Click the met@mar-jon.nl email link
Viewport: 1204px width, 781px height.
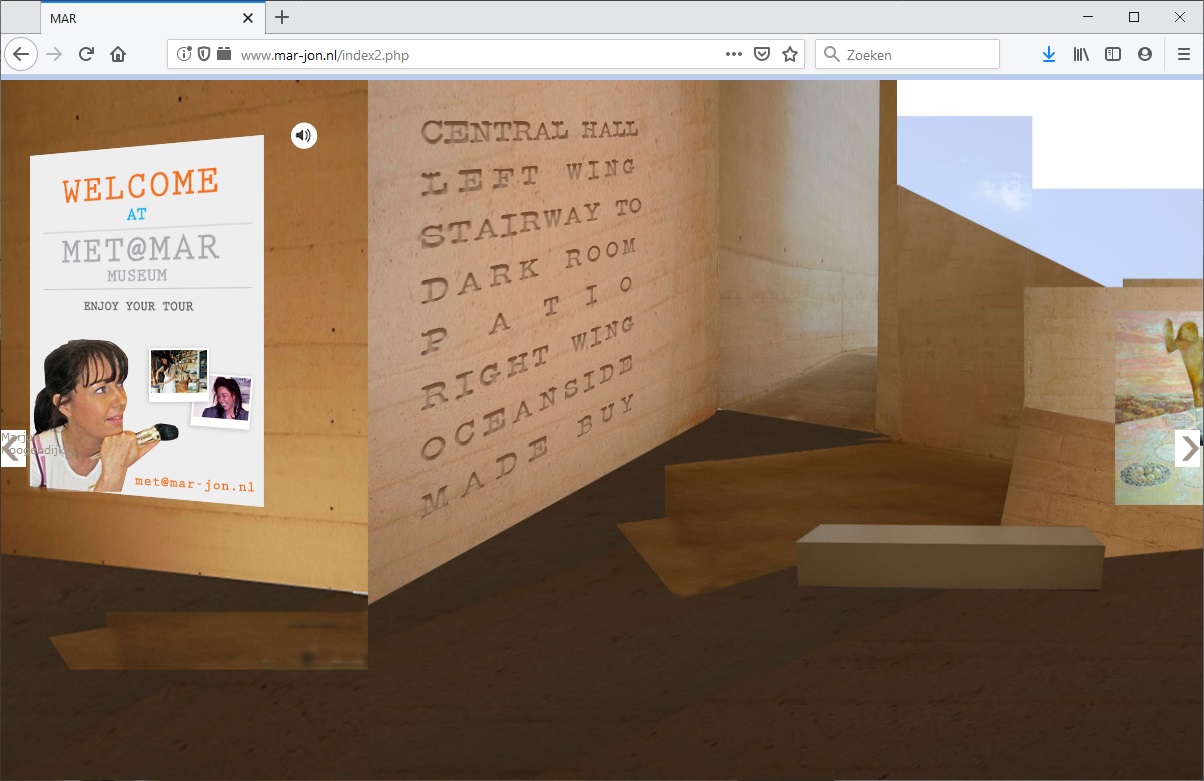tap(194, 485)
